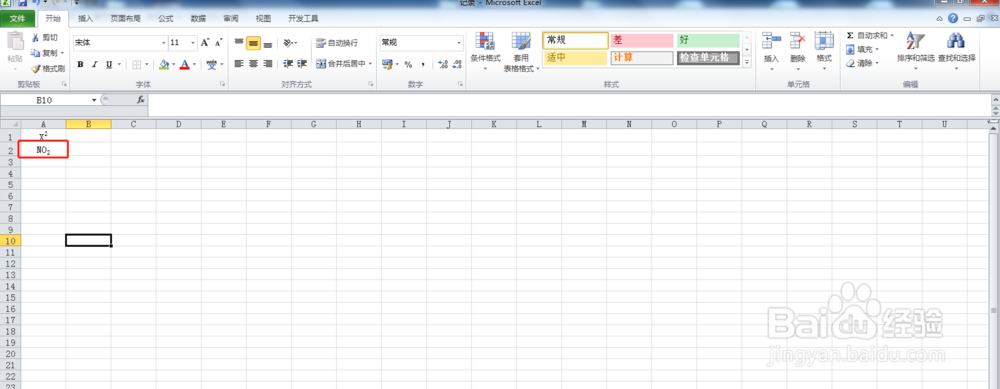Open Format as Table (套用表格格式)
1000x389 pixels.
[x=521, y=51]
